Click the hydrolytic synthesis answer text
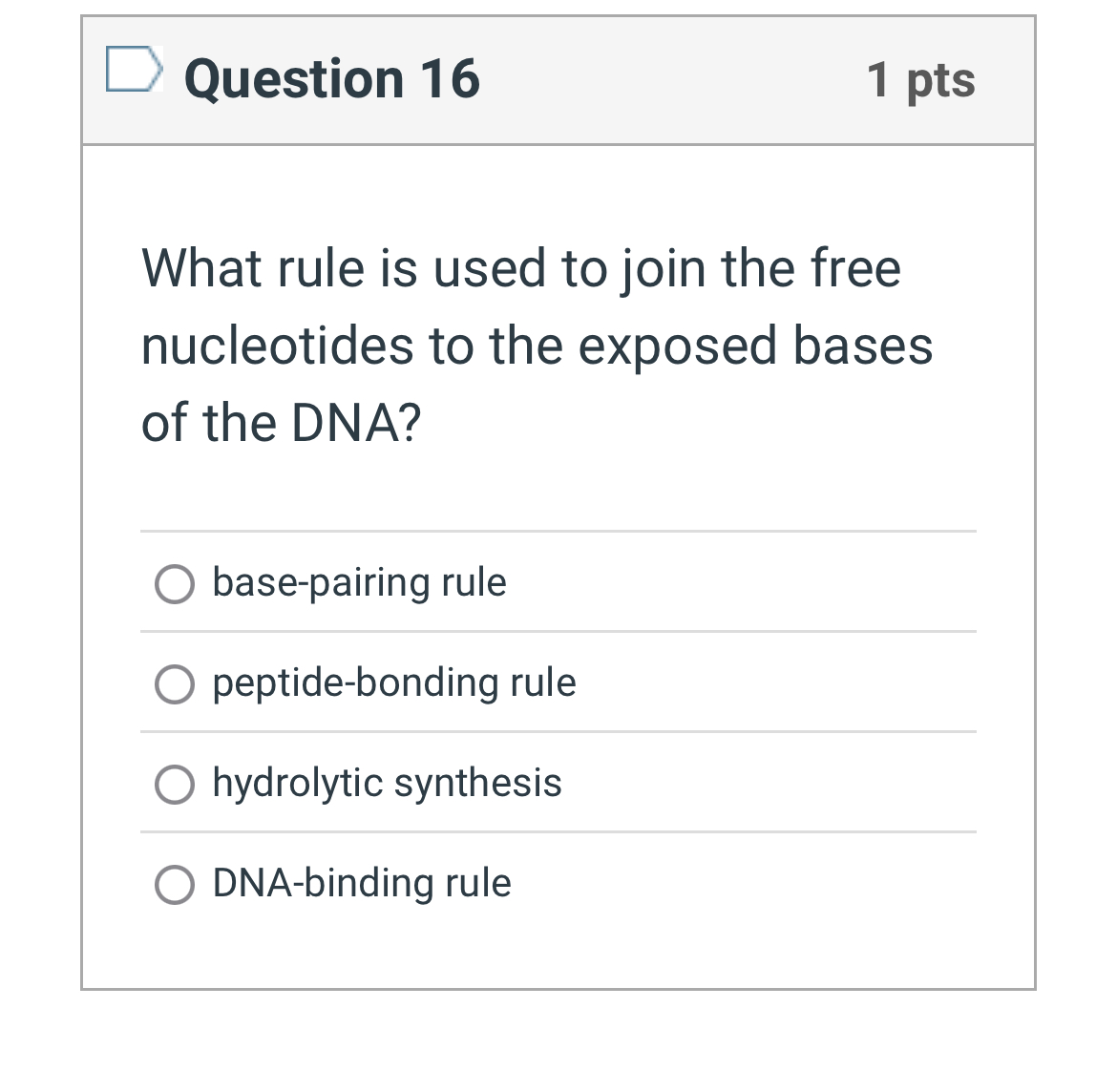Screen dimensions: 1117x1092 pos(388,783)
